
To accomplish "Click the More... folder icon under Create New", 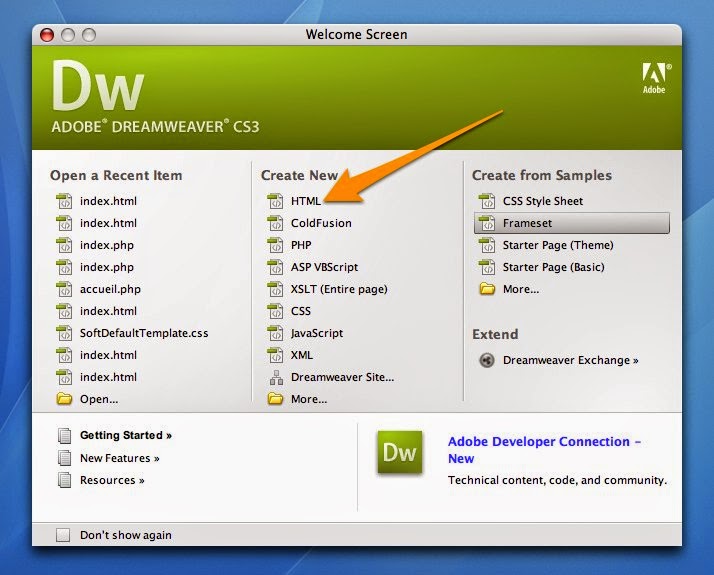I will click(275, 399).
